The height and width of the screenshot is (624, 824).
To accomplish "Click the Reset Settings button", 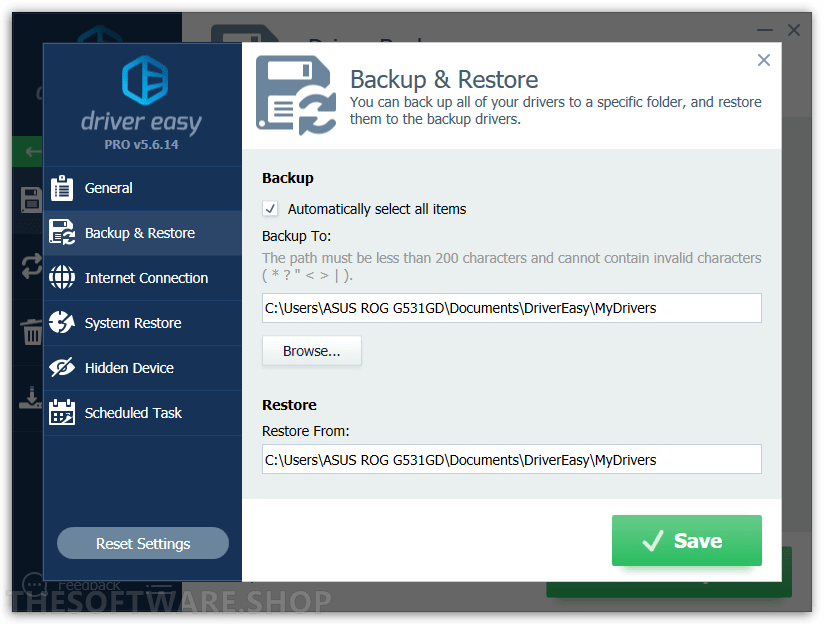I will tap(143, 543).
